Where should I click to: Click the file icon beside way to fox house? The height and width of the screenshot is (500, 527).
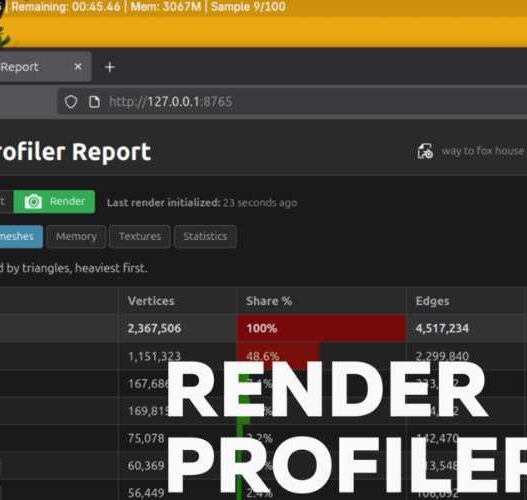pyautogui.click(x=425, y=151)
